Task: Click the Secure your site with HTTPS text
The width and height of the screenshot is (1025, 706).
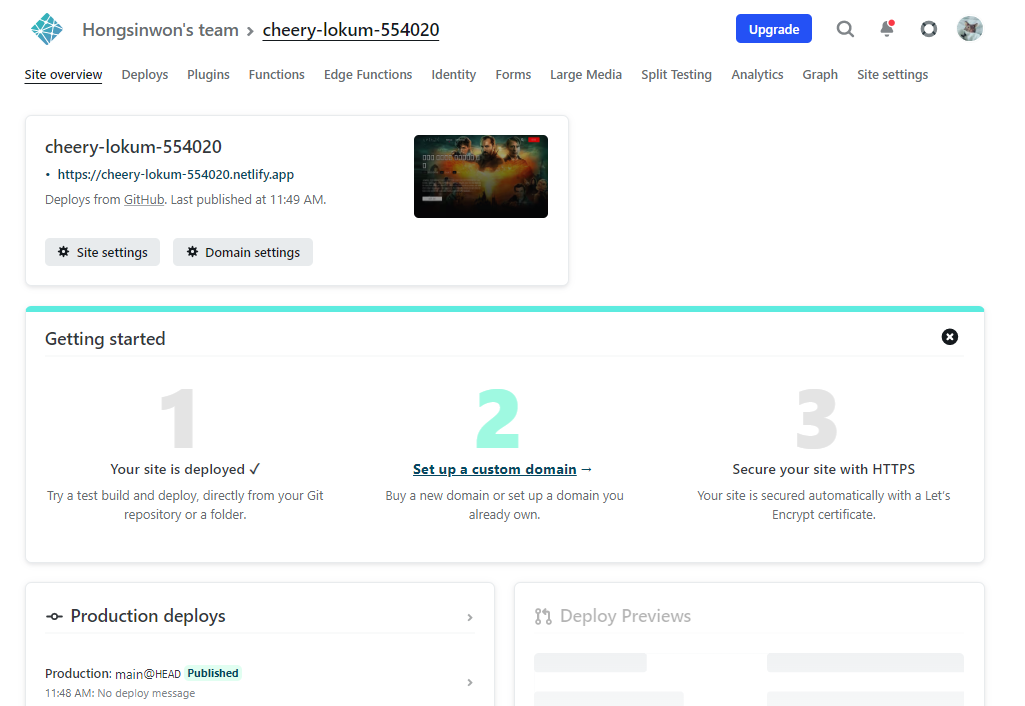Action: (824, 469)
